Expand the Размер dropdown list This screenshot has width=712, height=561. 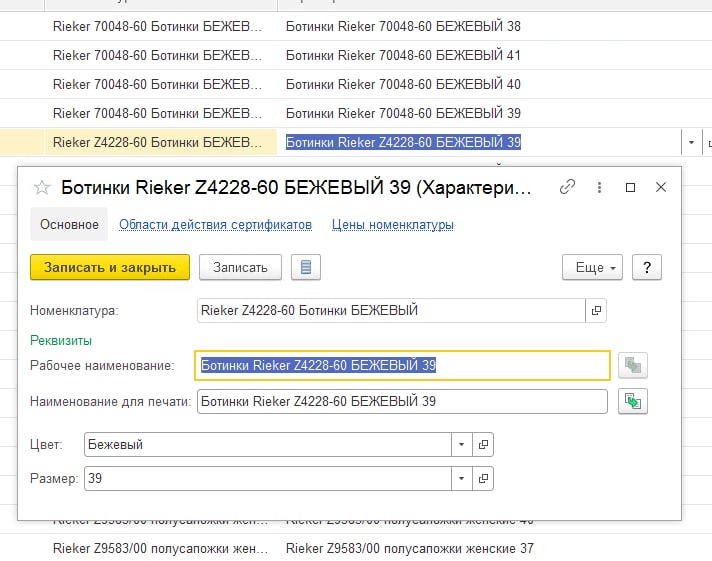pyautogui.click(x=462, y=478)
